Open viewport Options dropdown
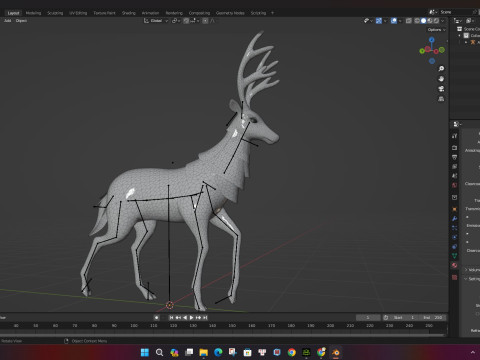 pyautogui.click(x=436, y=30)
